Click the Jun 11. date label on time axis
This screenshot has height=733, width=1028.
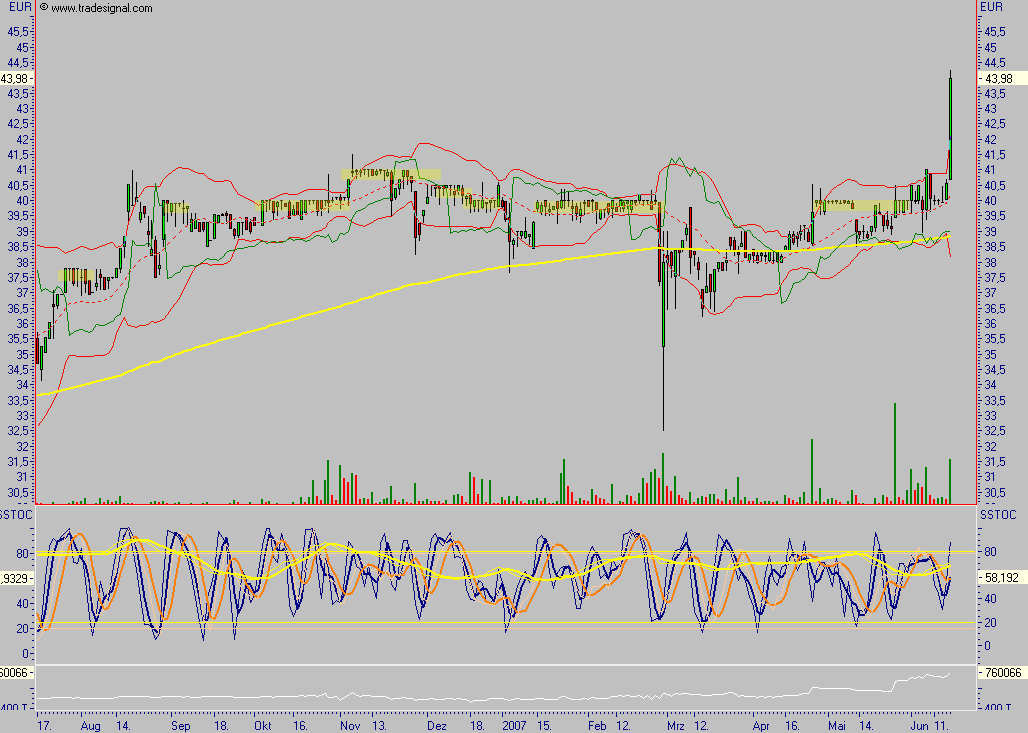coord(926,724)
